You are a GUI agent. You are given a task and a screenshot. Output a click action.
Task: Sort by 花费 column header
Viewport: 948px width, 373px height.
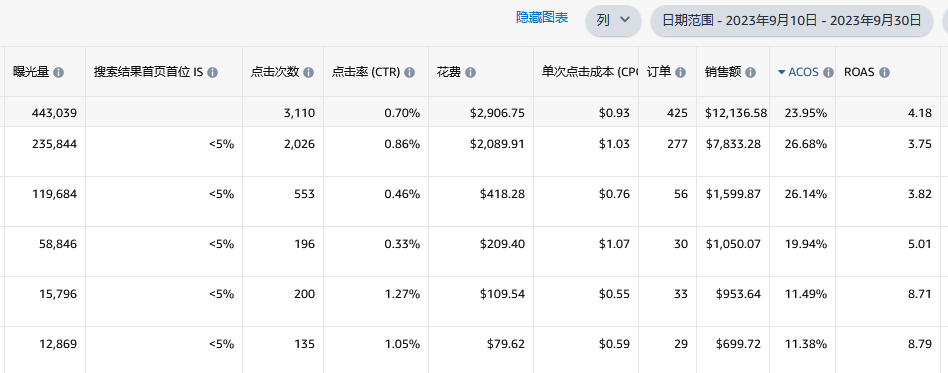(449, 73)
